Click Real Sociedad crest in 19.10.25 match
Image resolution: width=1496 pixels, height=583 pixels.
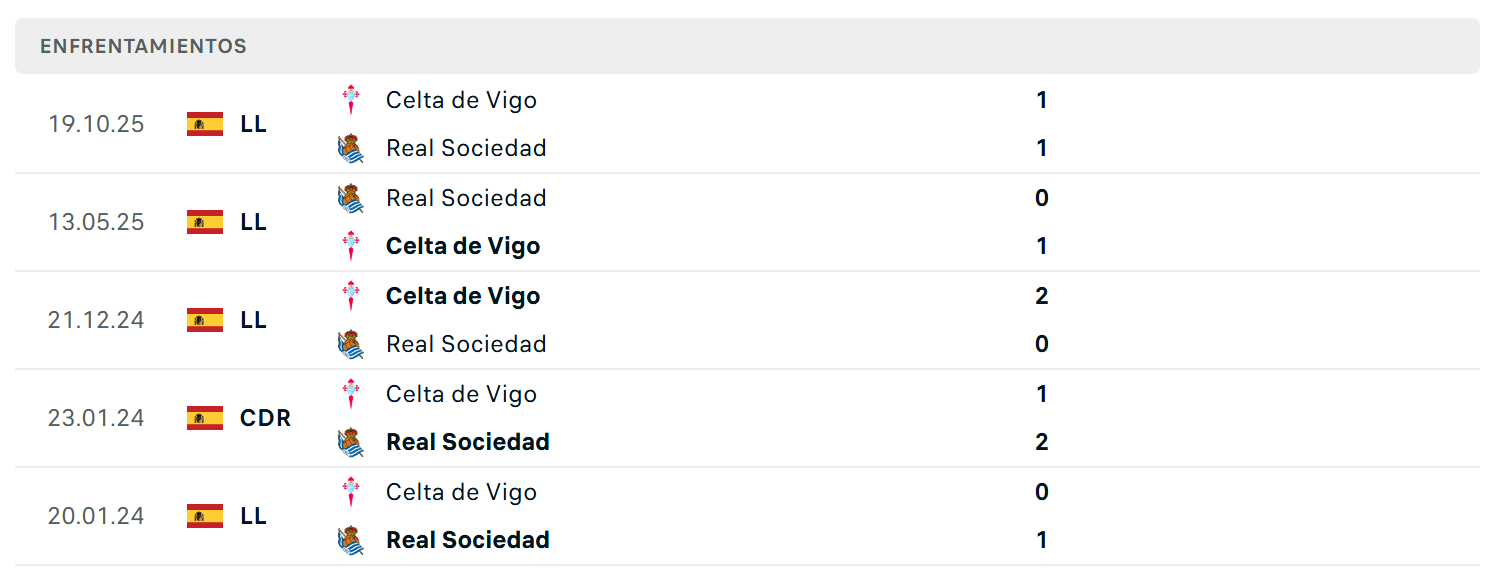click(x=351, y=148)
